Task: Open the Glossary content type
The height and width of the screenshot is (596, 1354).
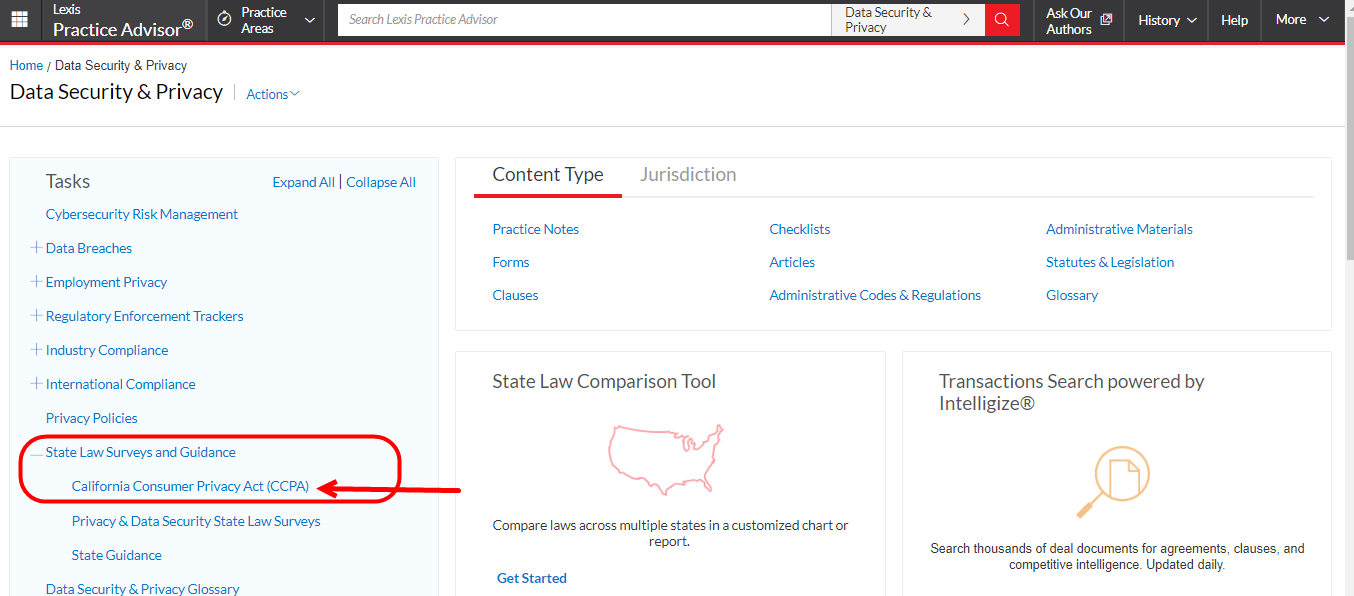Action: pyautogui.click(x=1072, y=295)
